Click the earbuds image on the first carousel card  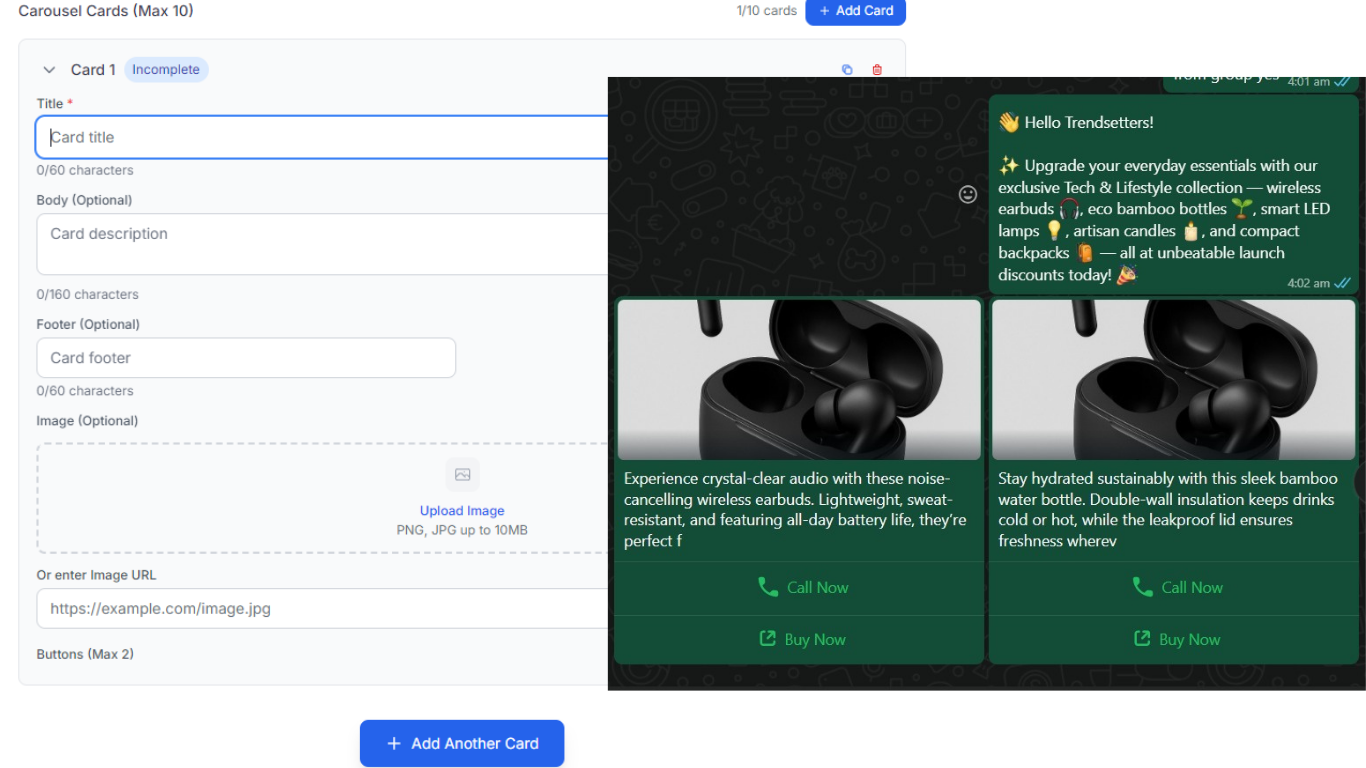pos(798,379)
